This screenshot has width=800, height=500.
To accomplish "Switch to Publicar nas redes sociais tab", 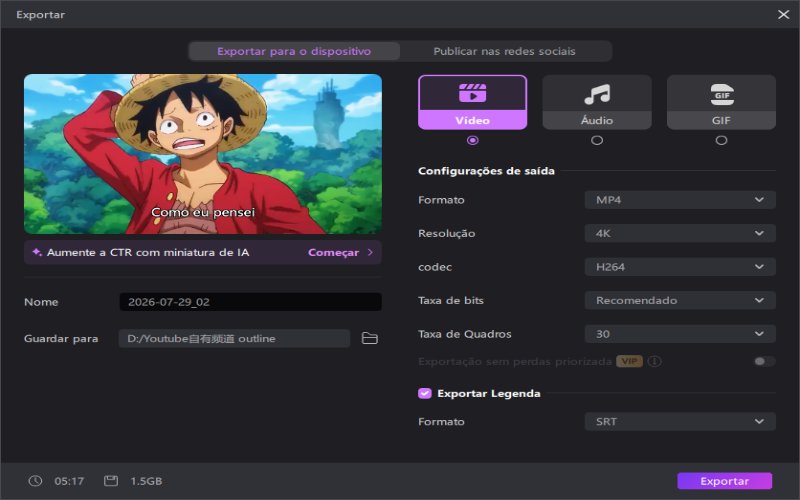I will tap(505, 51).
